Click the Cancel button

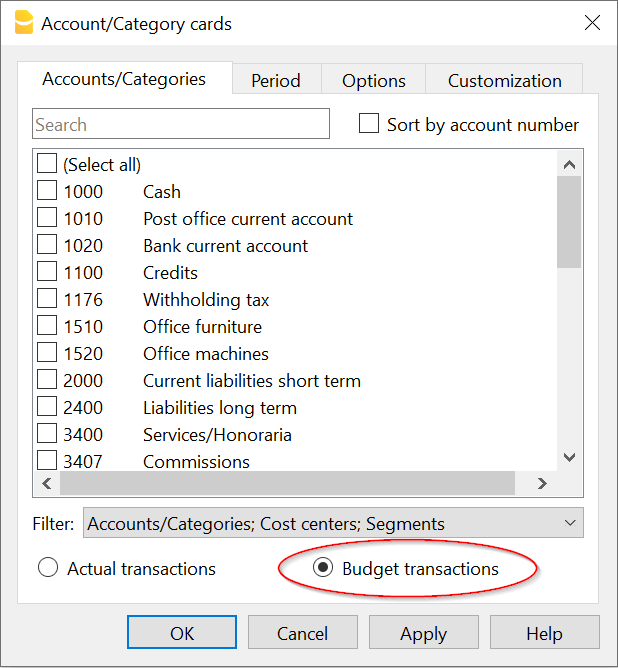coord(302,632)
